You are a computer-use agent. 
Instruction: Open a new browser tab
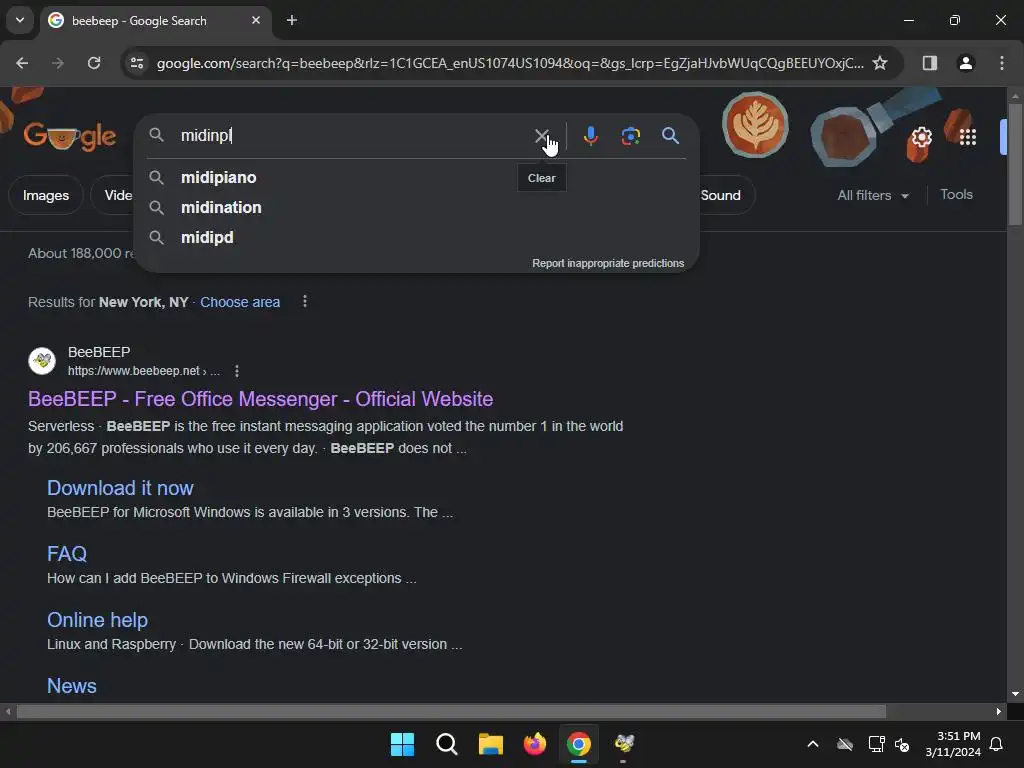tap(292, 20)
